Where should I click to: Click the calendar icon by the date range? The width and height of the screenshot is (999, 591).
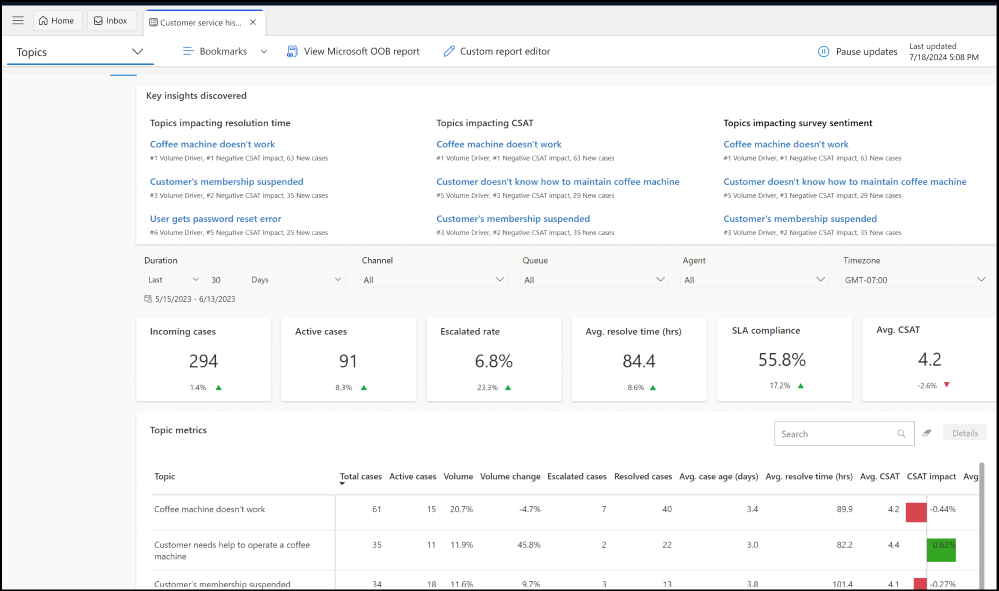pyautogui.click(x=148, y=299)
